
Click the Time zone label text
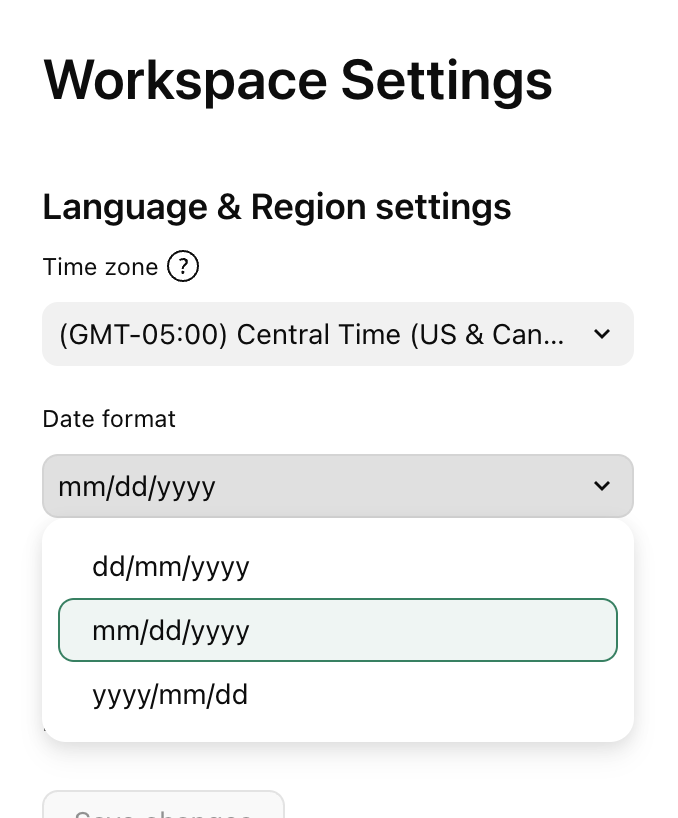100,267
